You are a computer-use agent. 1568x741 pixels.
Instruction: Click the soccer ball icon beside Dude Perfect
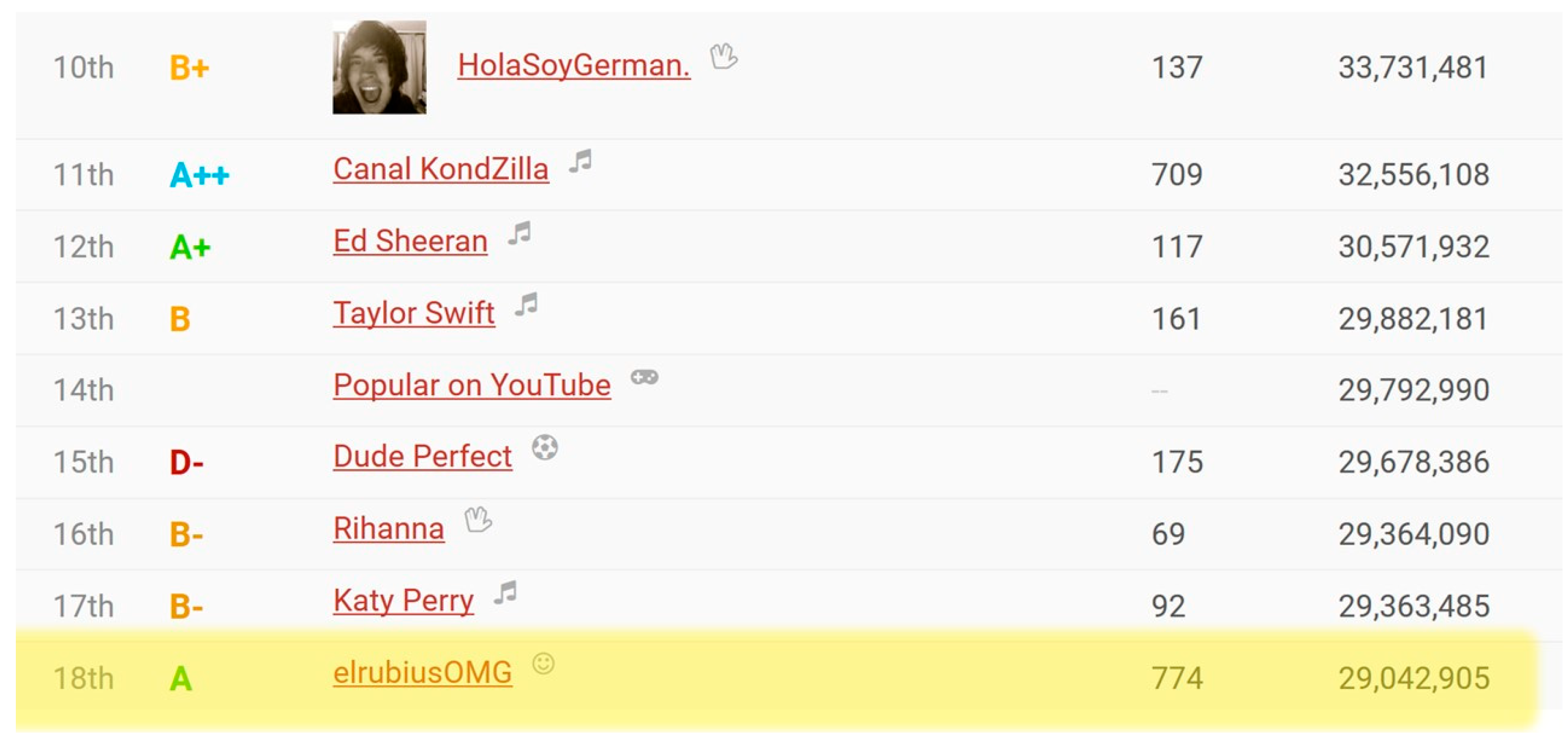click(x=545, y=448)
